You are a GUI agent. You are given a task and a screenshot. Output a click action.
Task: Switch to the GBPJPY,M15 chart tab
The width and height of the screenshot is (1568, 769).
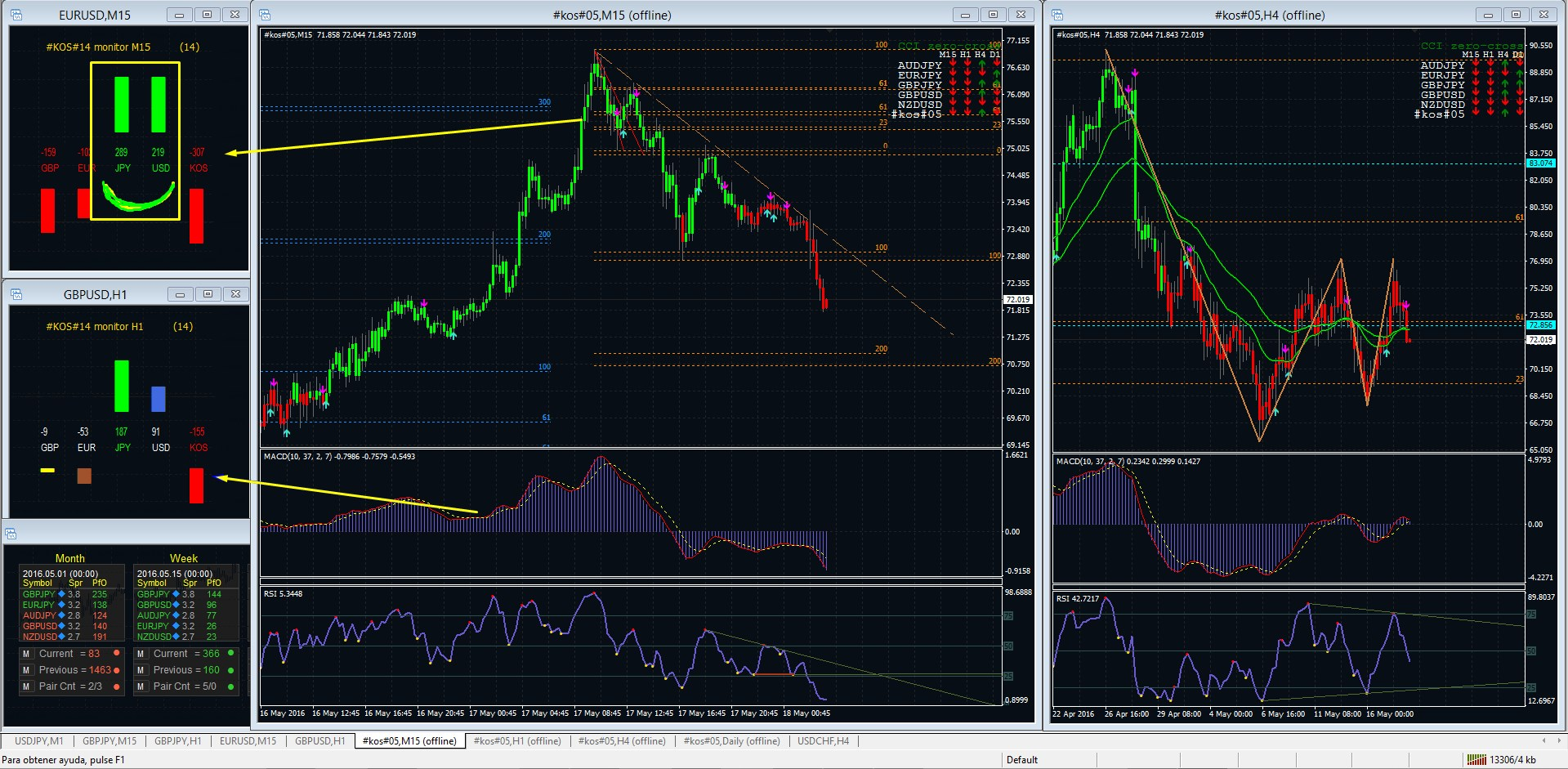point(109,741)
